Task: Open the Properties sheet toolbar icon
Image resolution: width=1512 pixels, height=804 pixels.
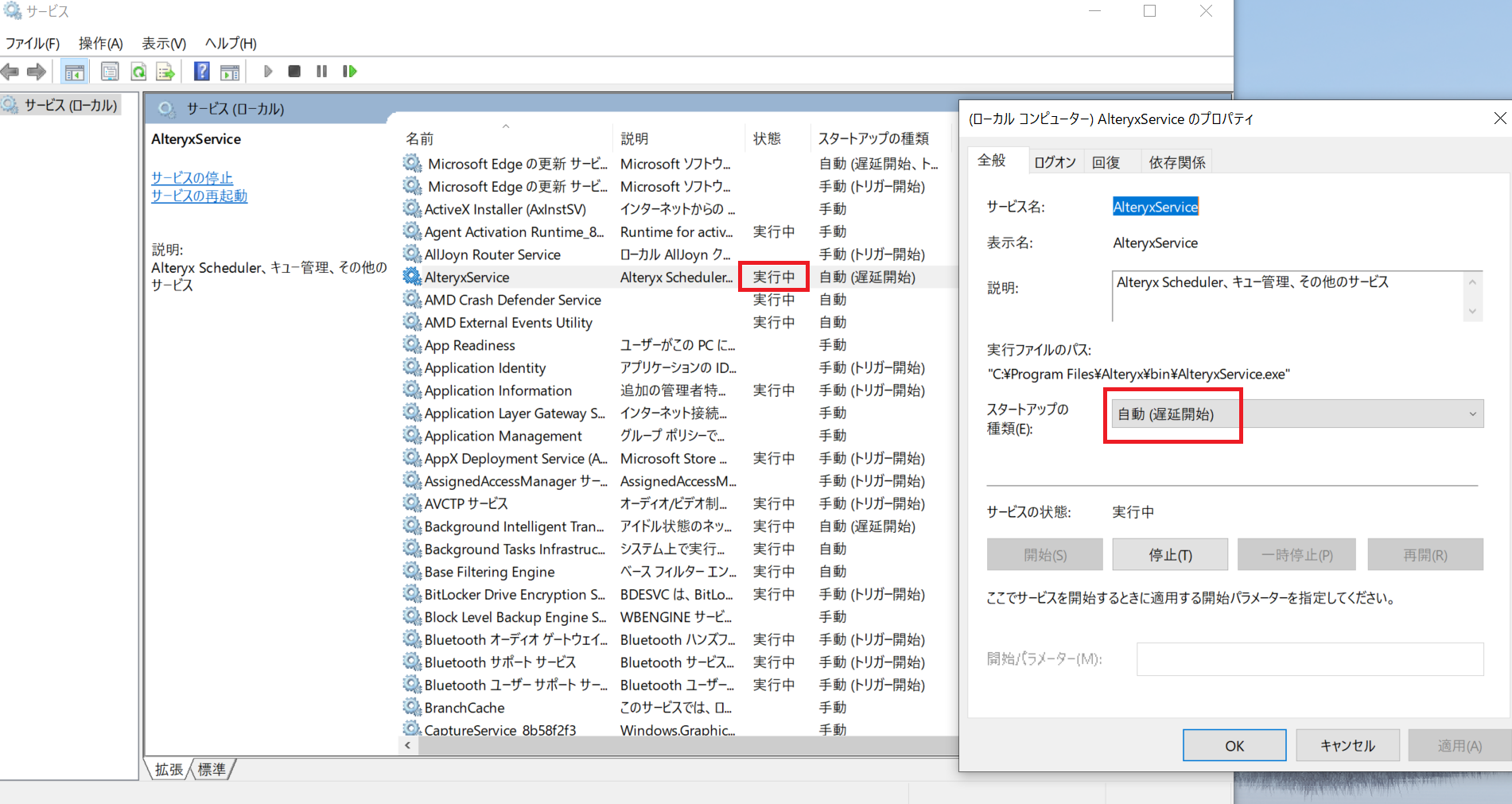Action: pyautogui.click(x=110, y=72)
